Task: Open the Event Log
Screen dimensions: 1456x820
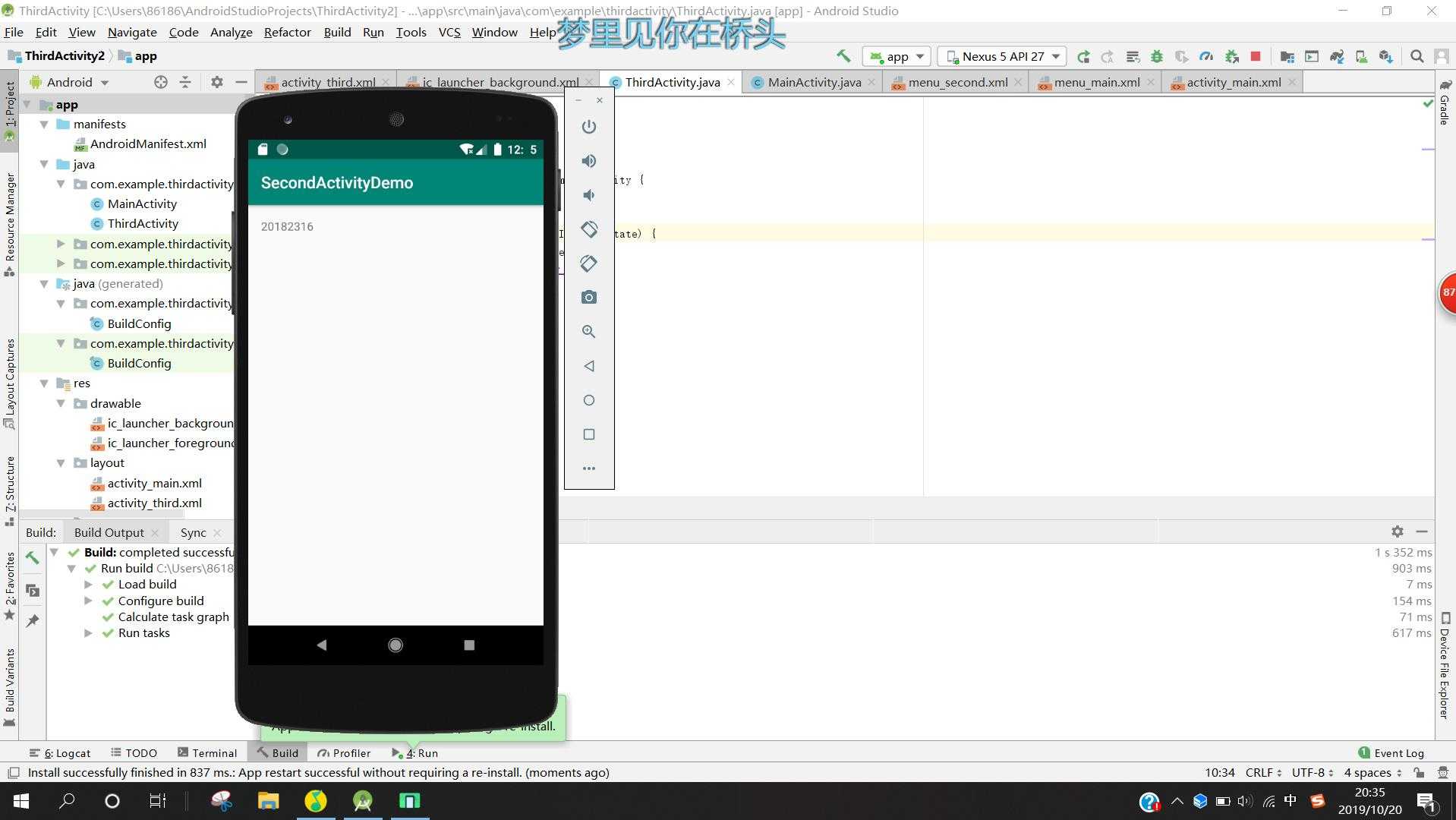Action: [1391, 752]
